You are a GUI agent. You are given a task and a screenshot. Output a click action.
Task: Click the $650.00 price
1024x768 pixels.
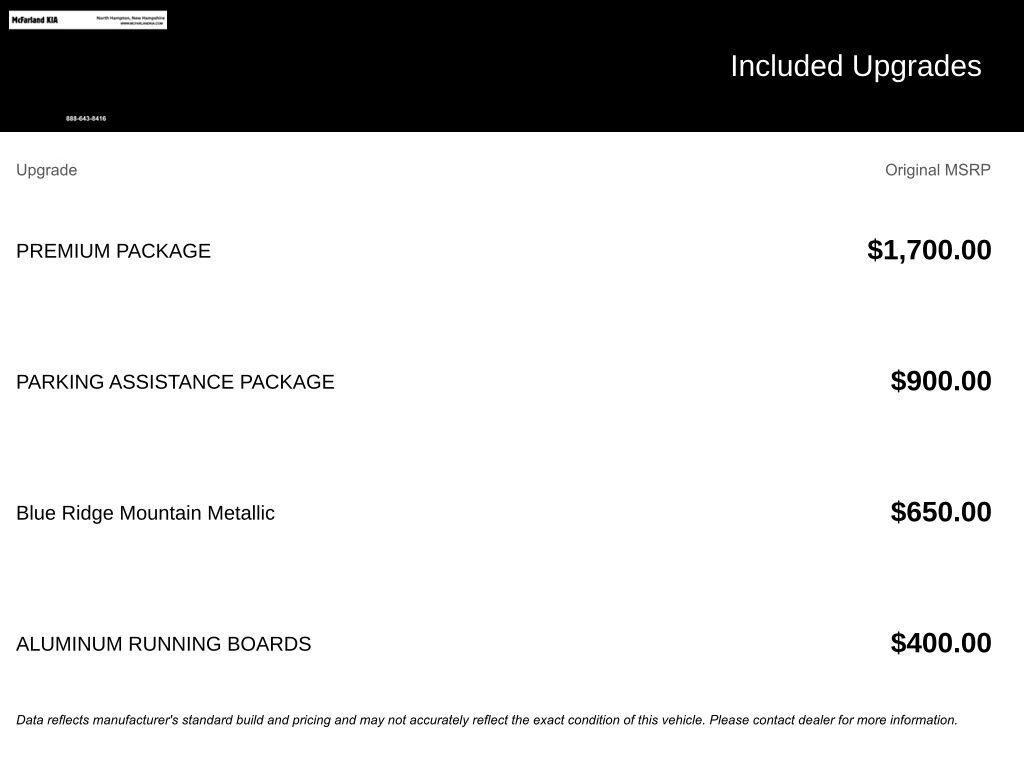click(940, 512)
